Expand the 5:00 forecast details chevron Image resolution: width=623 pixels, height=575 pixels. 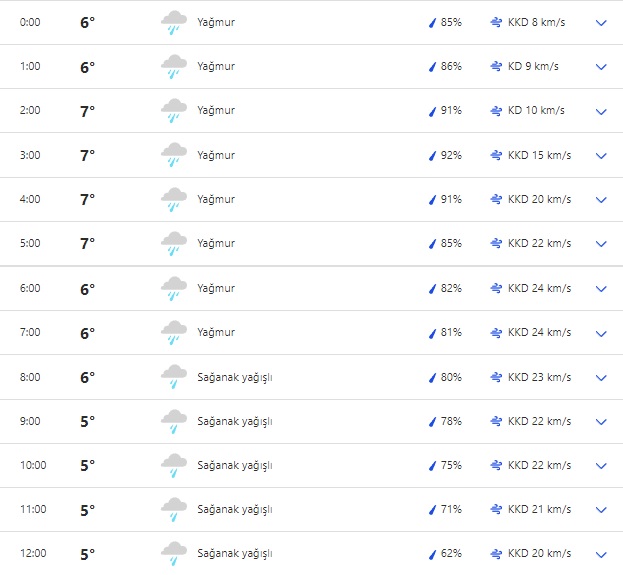click(601, 244)
